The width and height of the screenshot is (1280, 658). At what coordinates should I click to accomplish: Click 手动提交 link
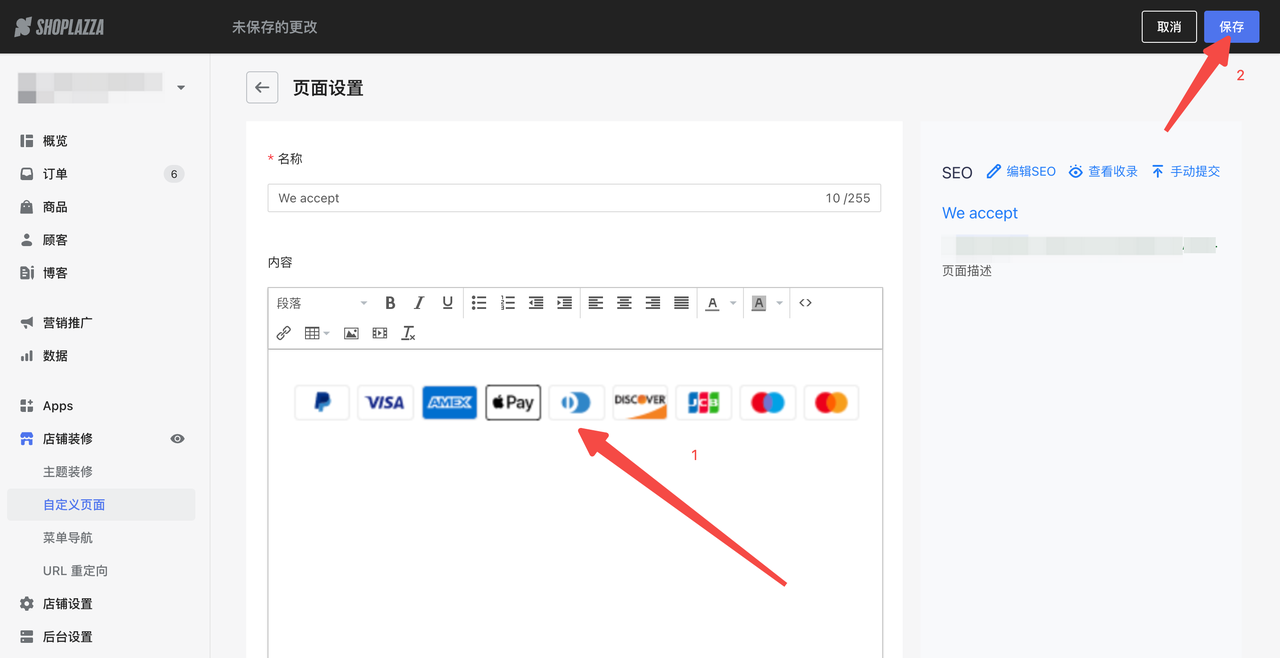[x=1186, y=172]
